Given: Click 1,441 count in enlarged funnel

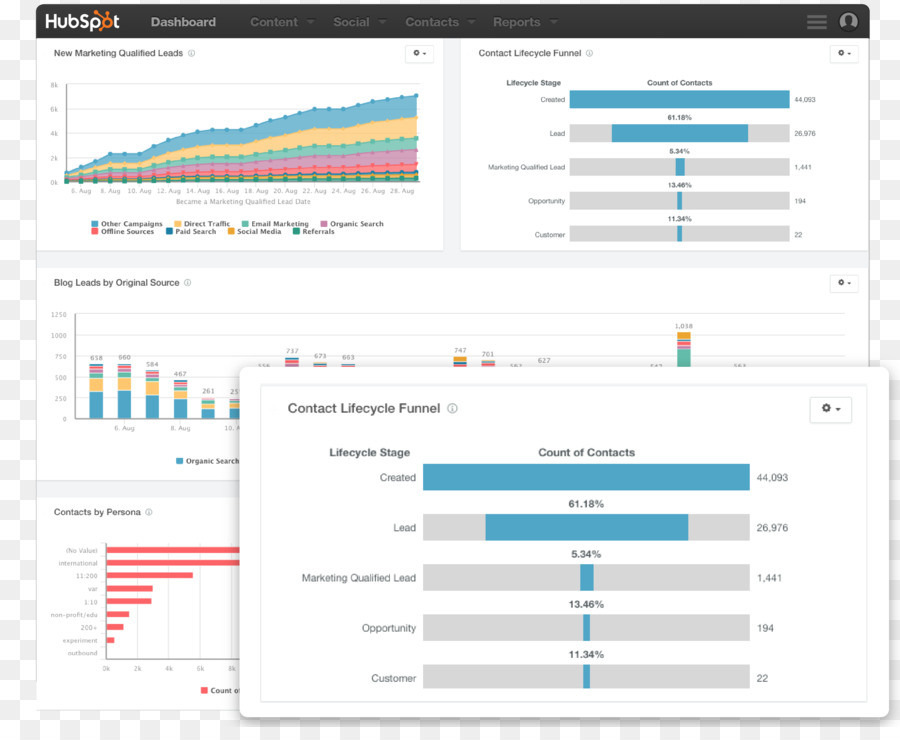Looking at the screenshot, I should pyautogui.click(x=769, y=578).
